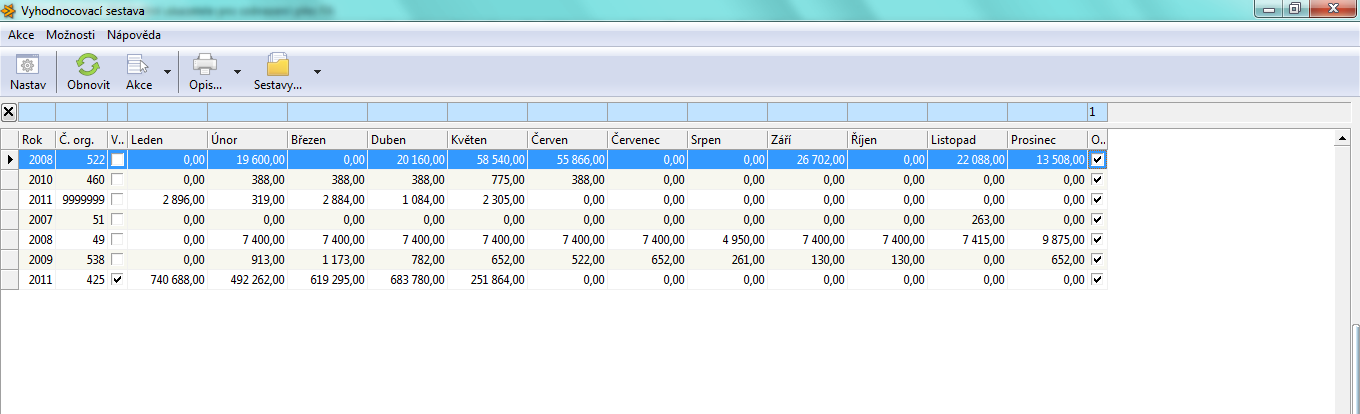Toggle the O checkbox in org 425 row
Viewport: 1360px width, 414px height.
(1098, 280)
